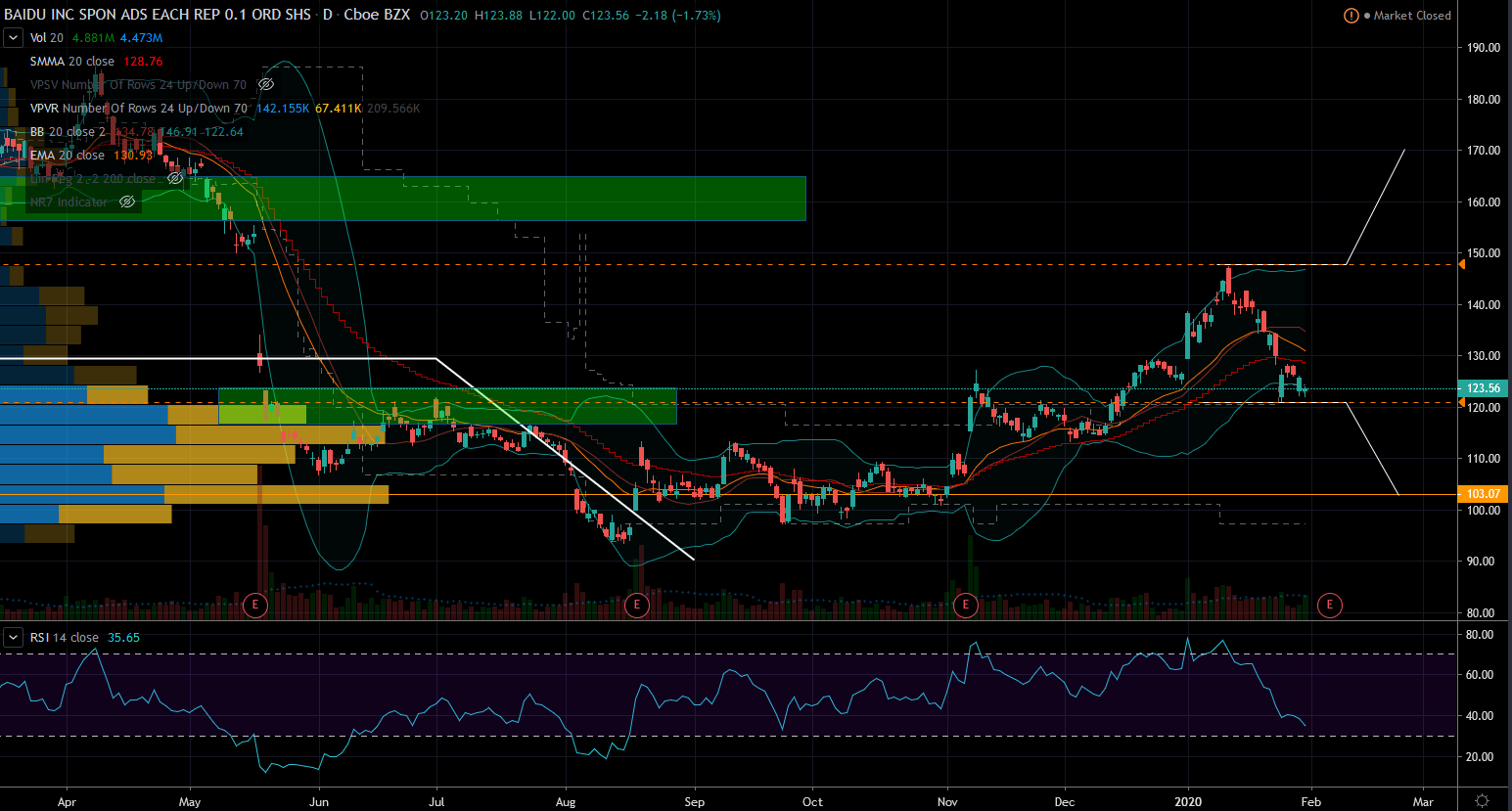
Task: Open the earnings marker near November
Action: pos(966,605)
